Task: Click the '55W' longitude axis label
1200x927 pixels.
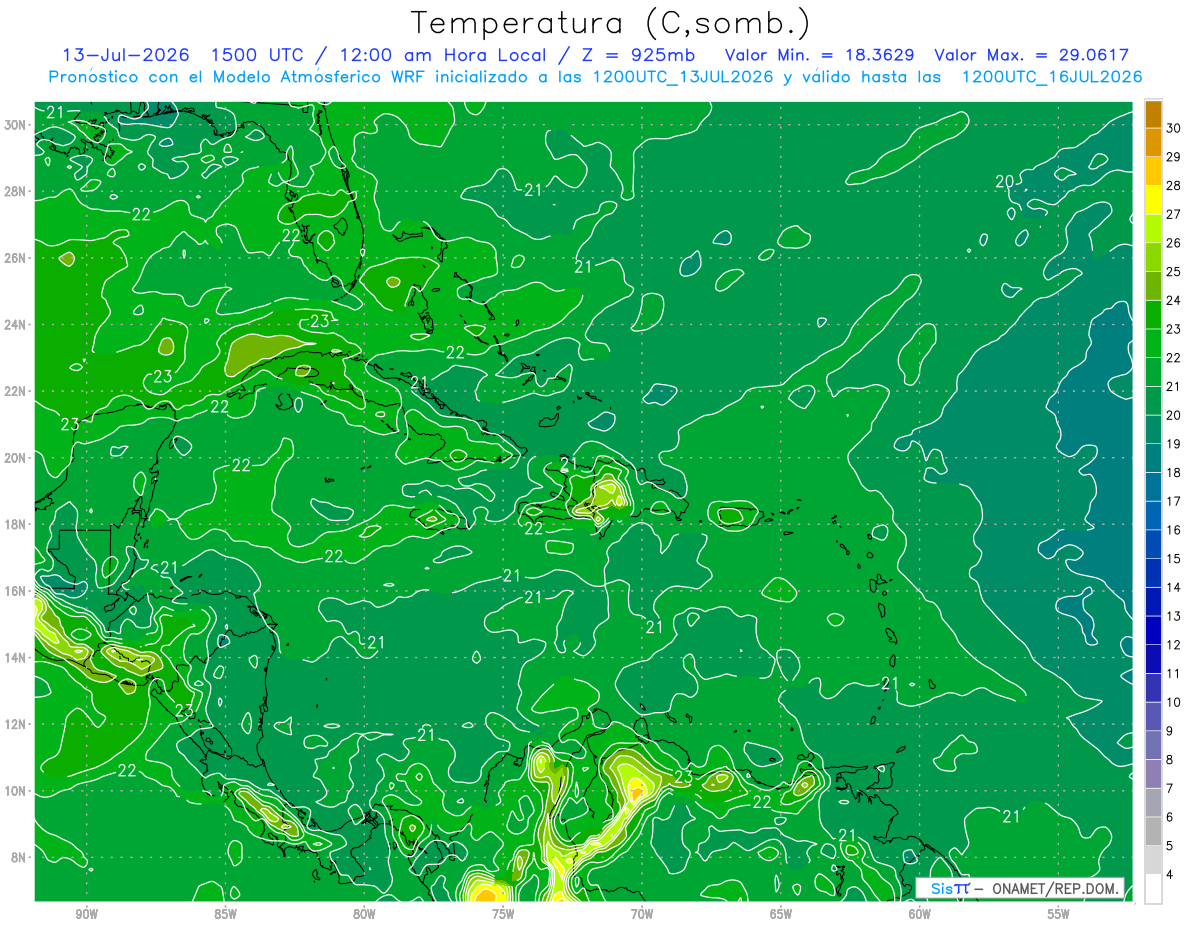Action: [1059, 914]
